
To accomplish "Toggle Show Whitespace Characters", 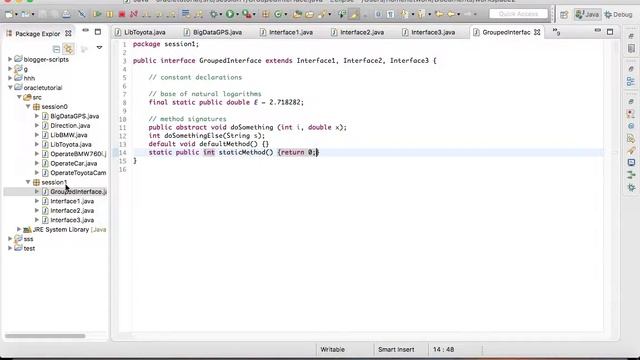I will [x=390, y=14].
